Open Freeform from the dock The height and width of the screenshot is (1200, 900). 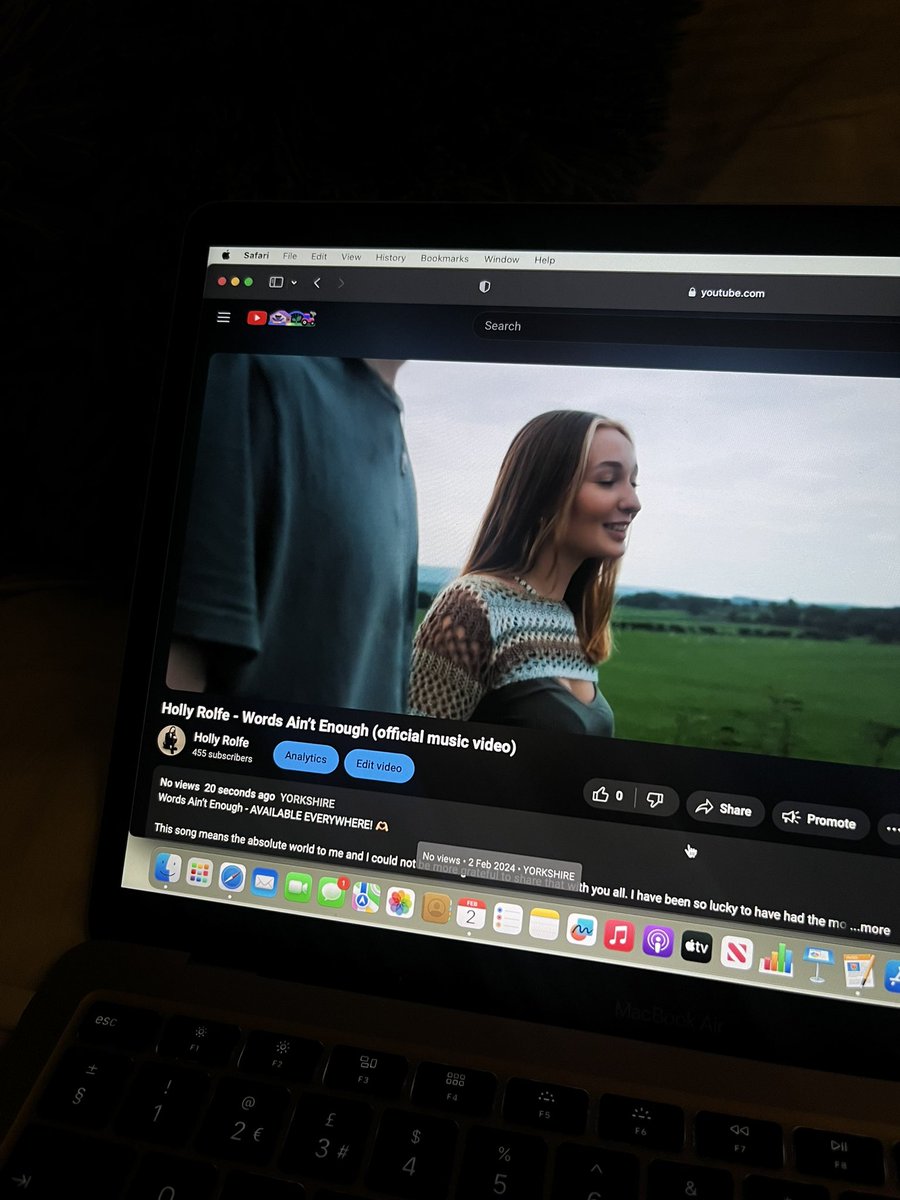[x=581, y=930]
